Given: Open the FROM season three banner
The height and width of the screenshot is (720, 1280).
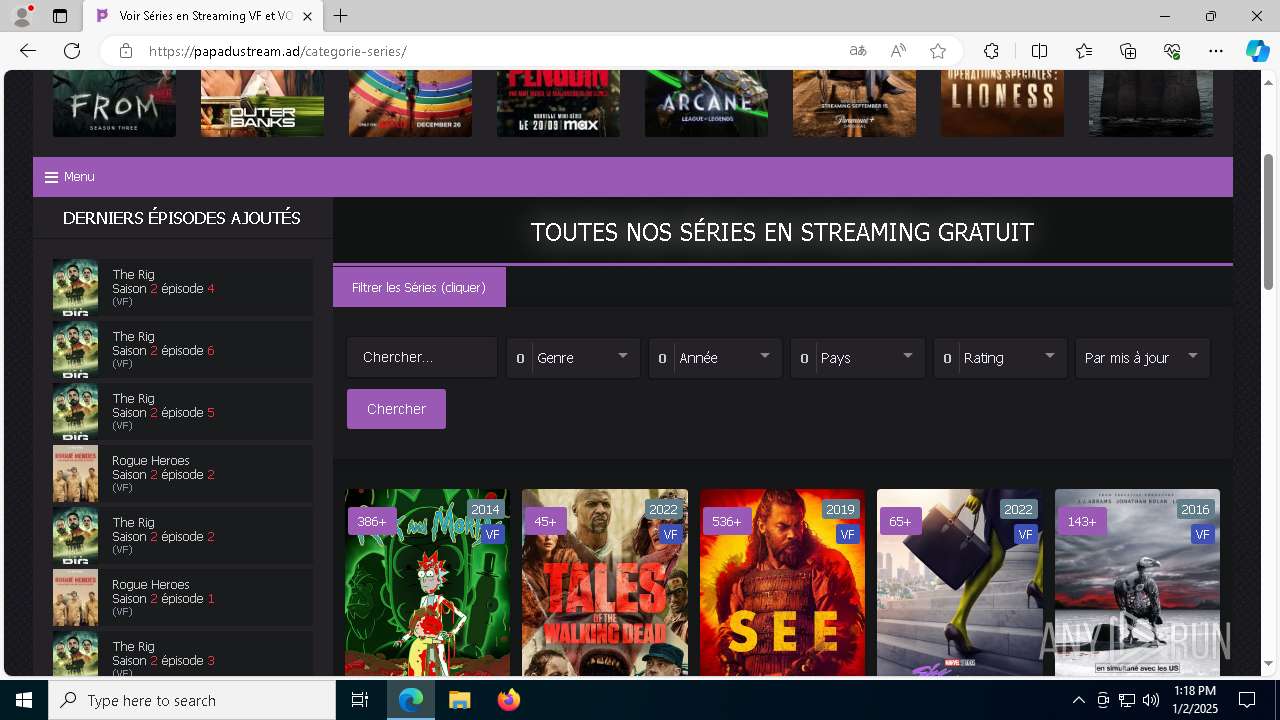Looking at the screenshot, I should tap(114, 104).
